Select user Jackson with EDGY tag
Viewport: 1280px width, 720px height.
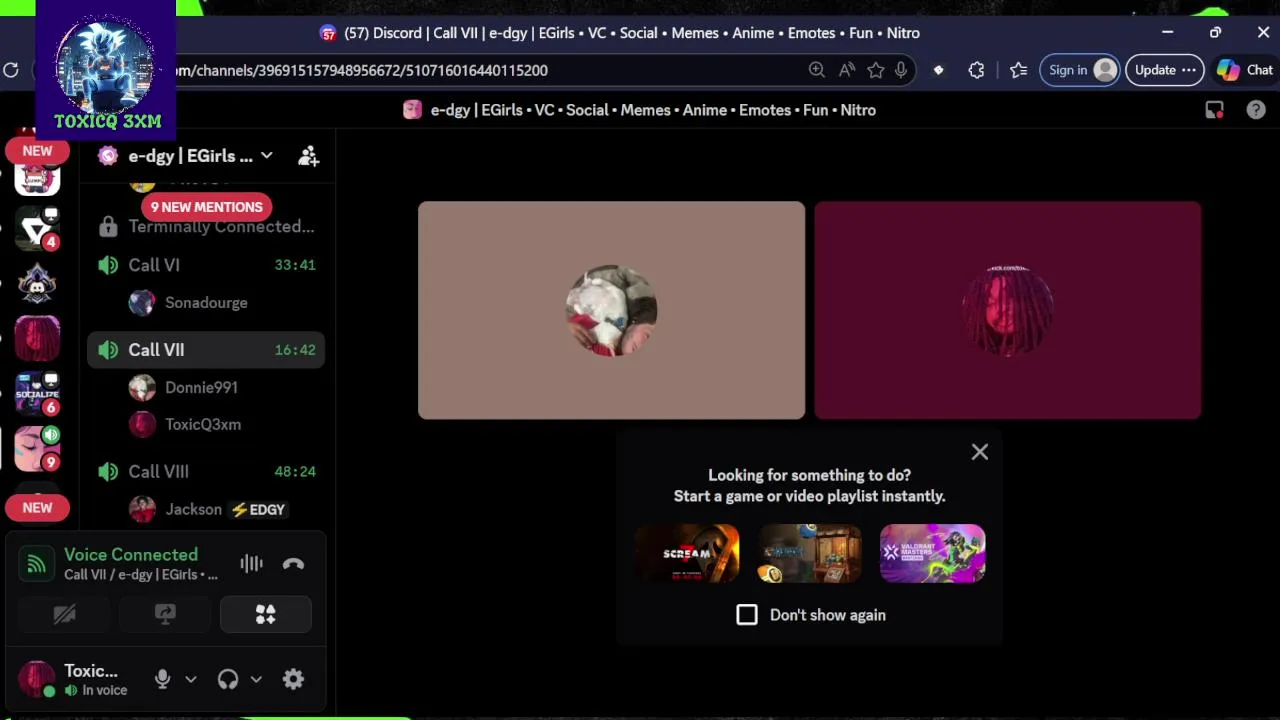click(206, 509)
